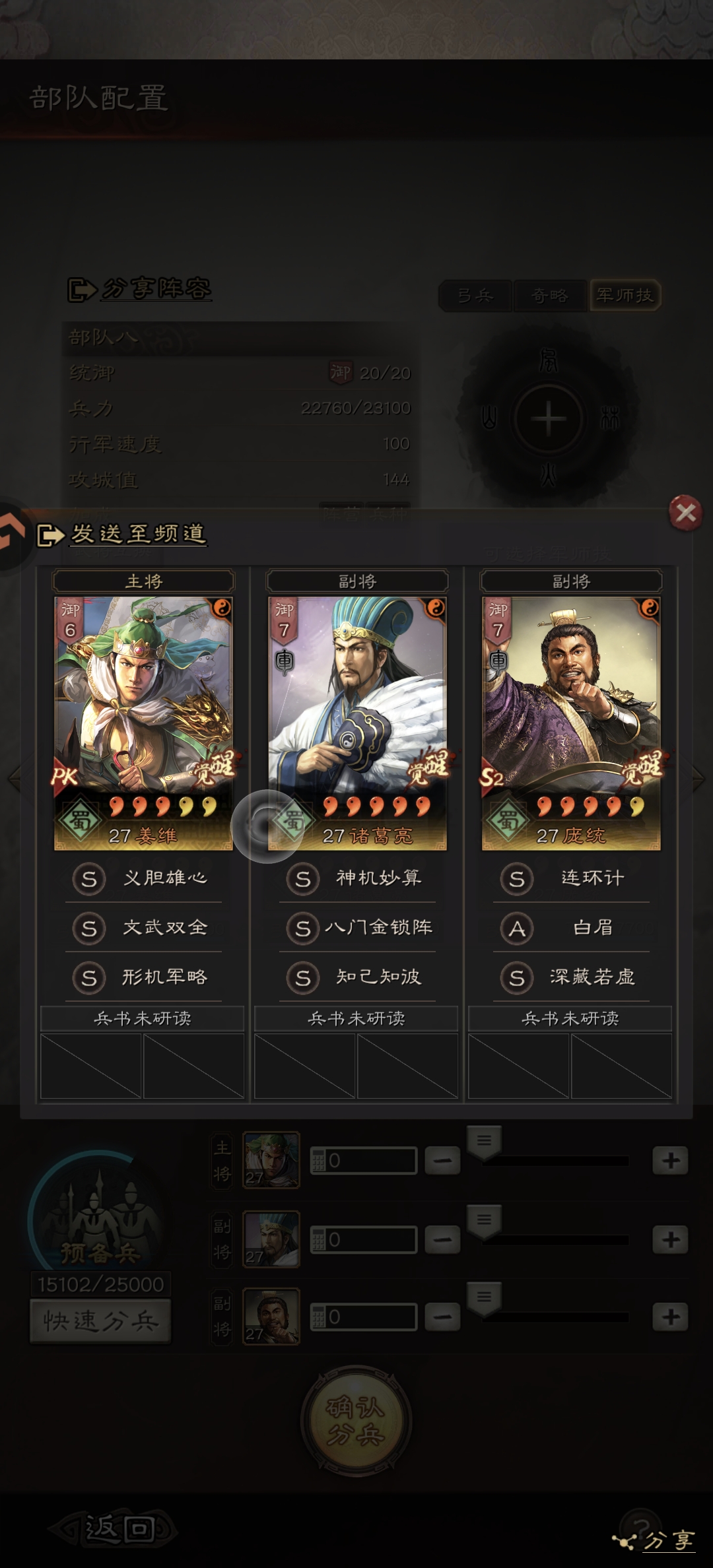Add a strategist skill with the plus circle
The image size is (713, 1568).
point(548,419)
